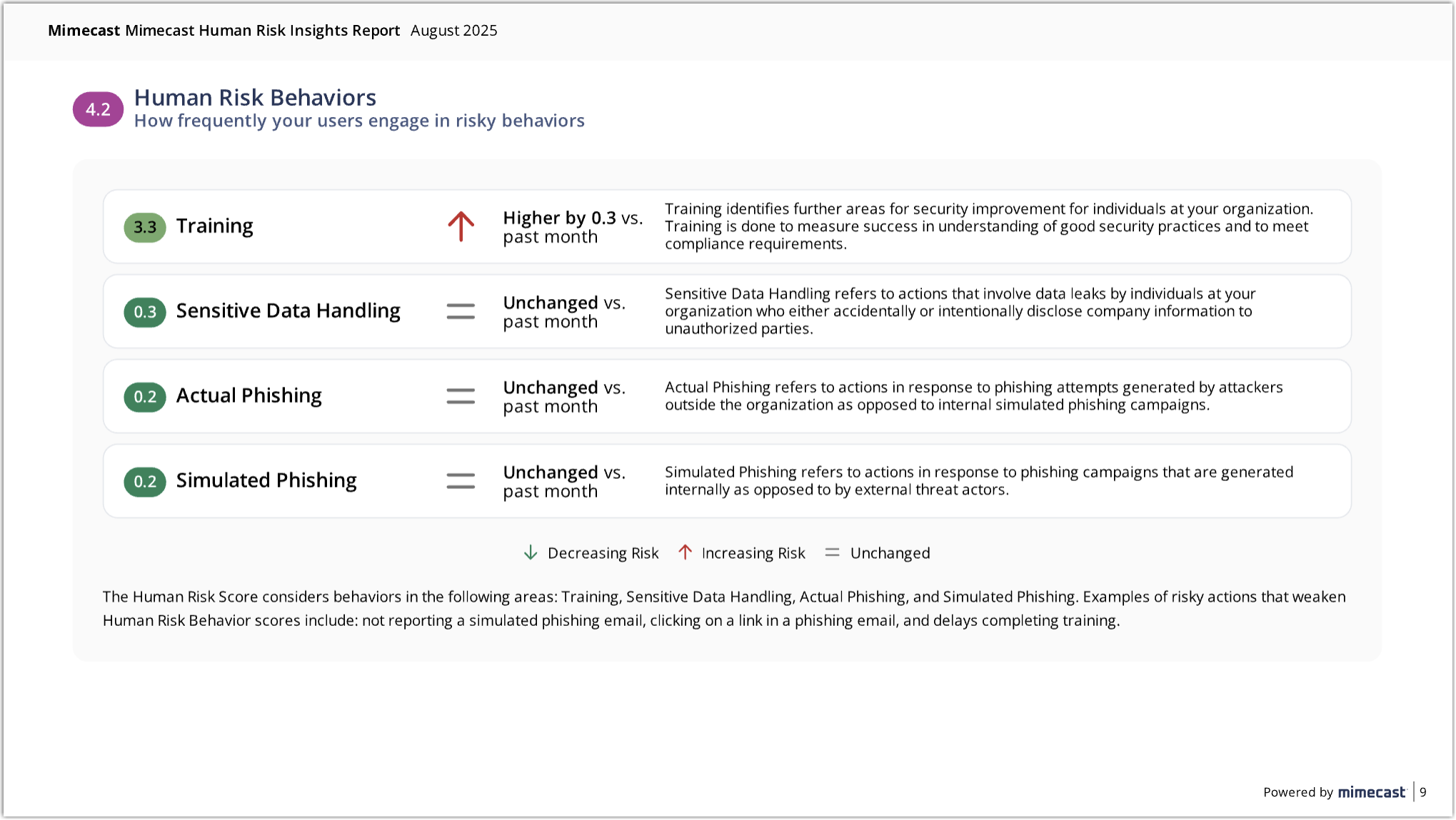Viewport: 1456px width, 820px height.
Task: Click the 0.2 Simulated Phishing score badge
Action: [x=145, y=482]
